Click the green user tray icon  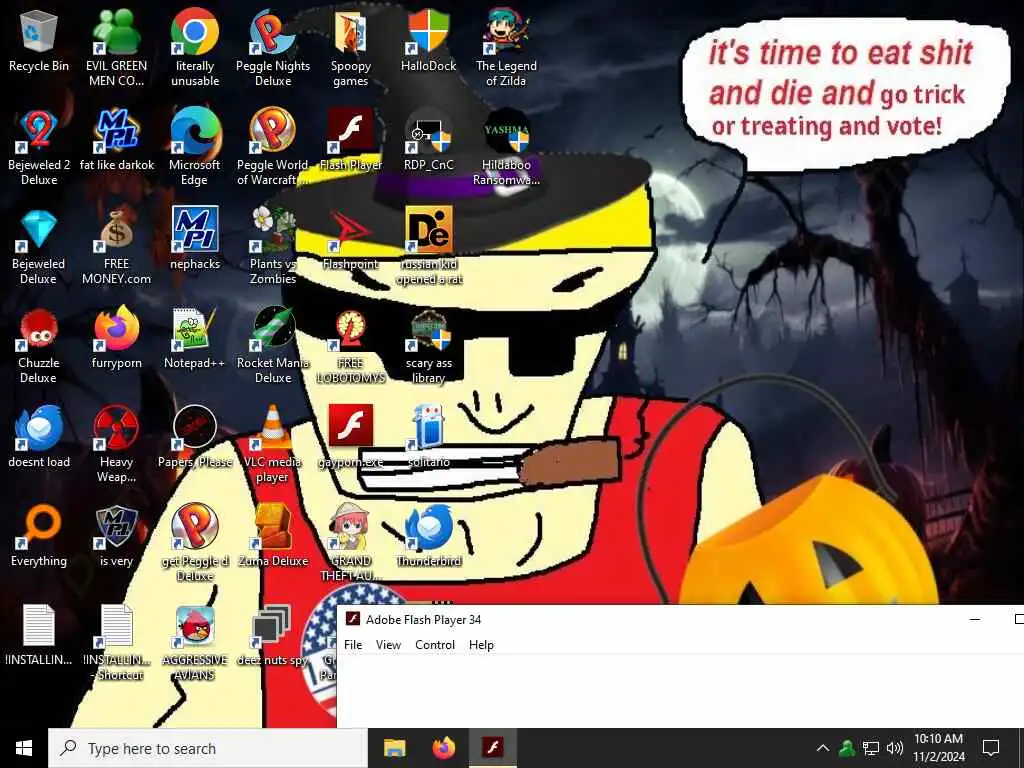point(847,748)
